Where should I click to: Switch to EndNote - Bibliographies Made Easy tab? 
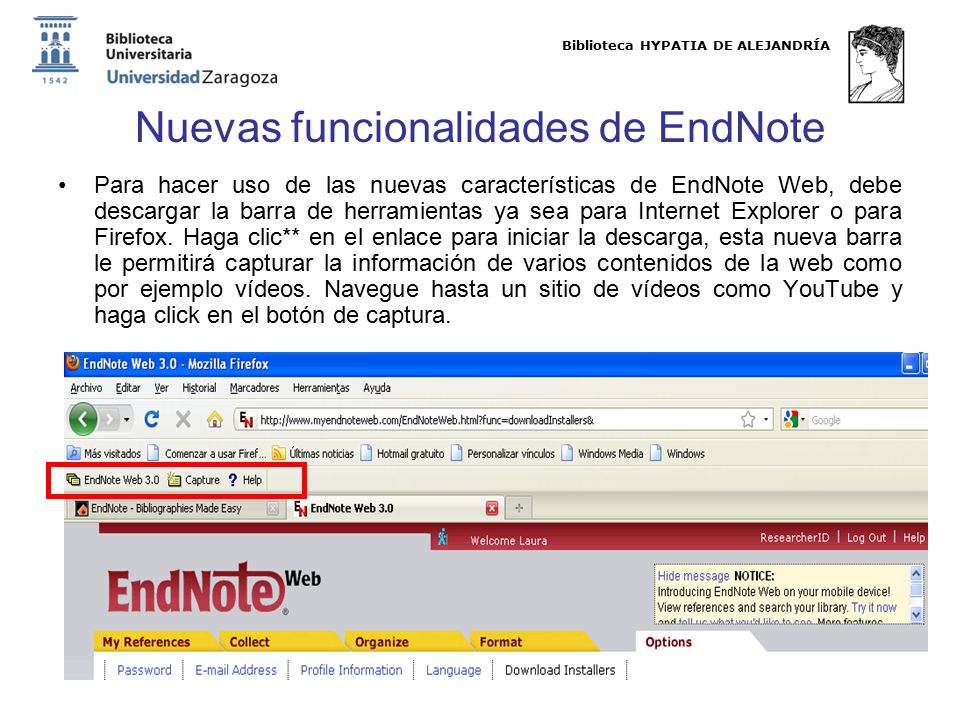click(168, 508)
